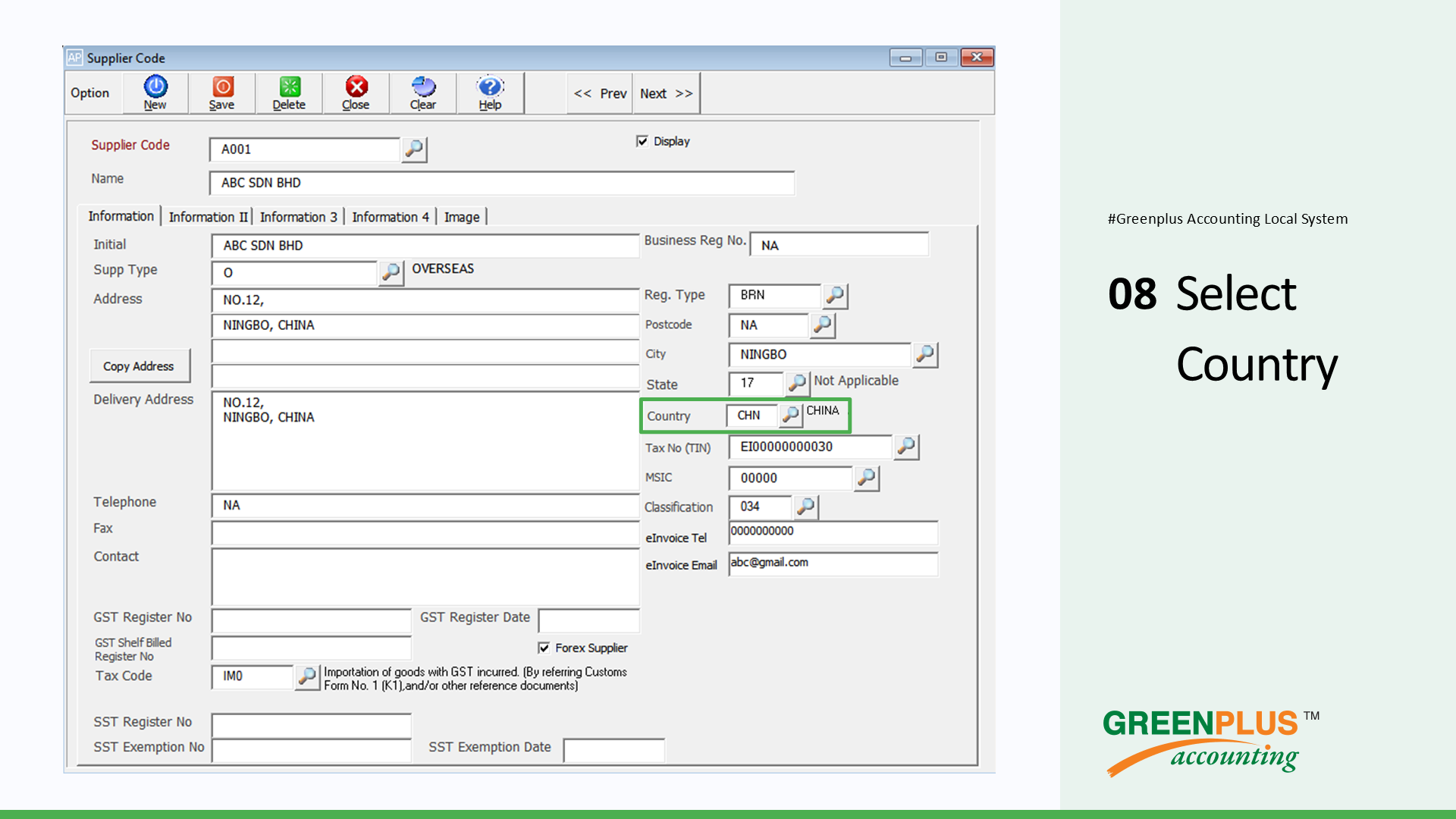Viewport: 1456px width, 819px height.
Task: Click the MSIC field 00000
Action: coord(791,478)
